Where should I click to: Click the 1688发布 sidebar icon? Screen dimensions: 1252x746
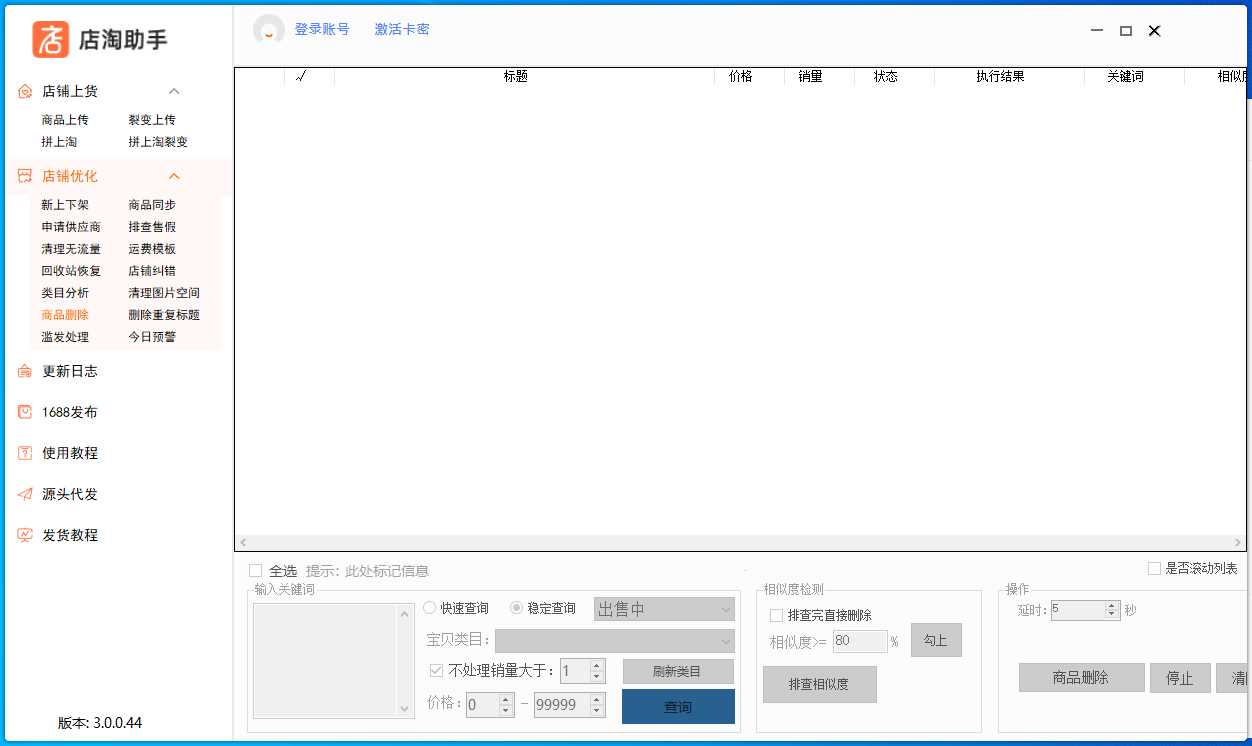click(x=25, y=411)
